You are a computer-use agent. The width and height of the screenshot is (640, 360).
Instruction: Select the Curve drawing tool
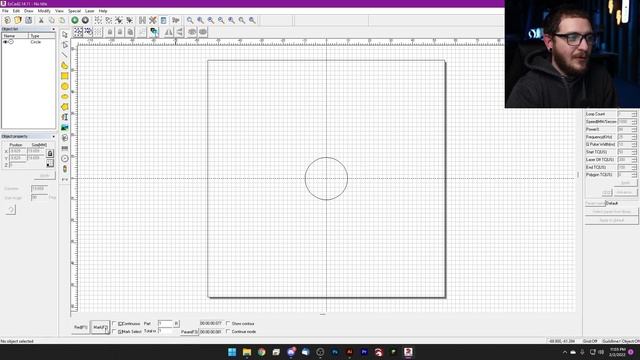64,65
